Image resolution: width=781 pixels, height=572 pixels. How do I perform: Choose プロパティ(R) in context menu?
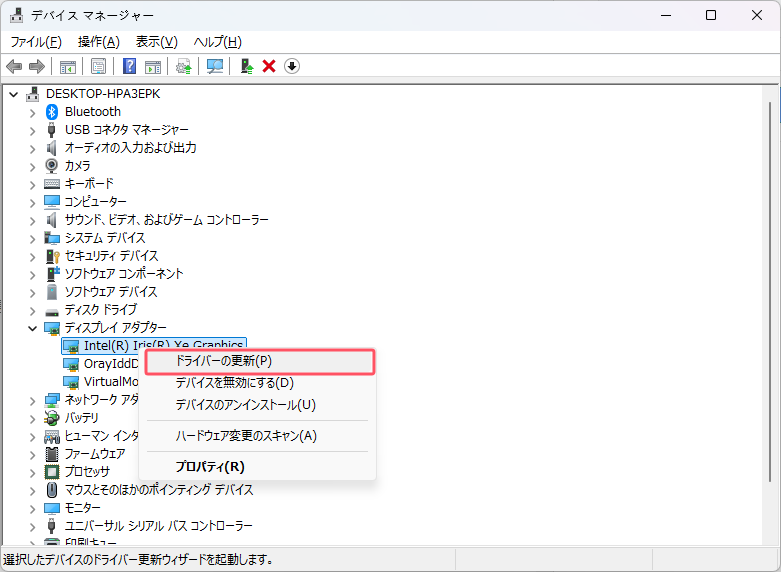(257, 467)
